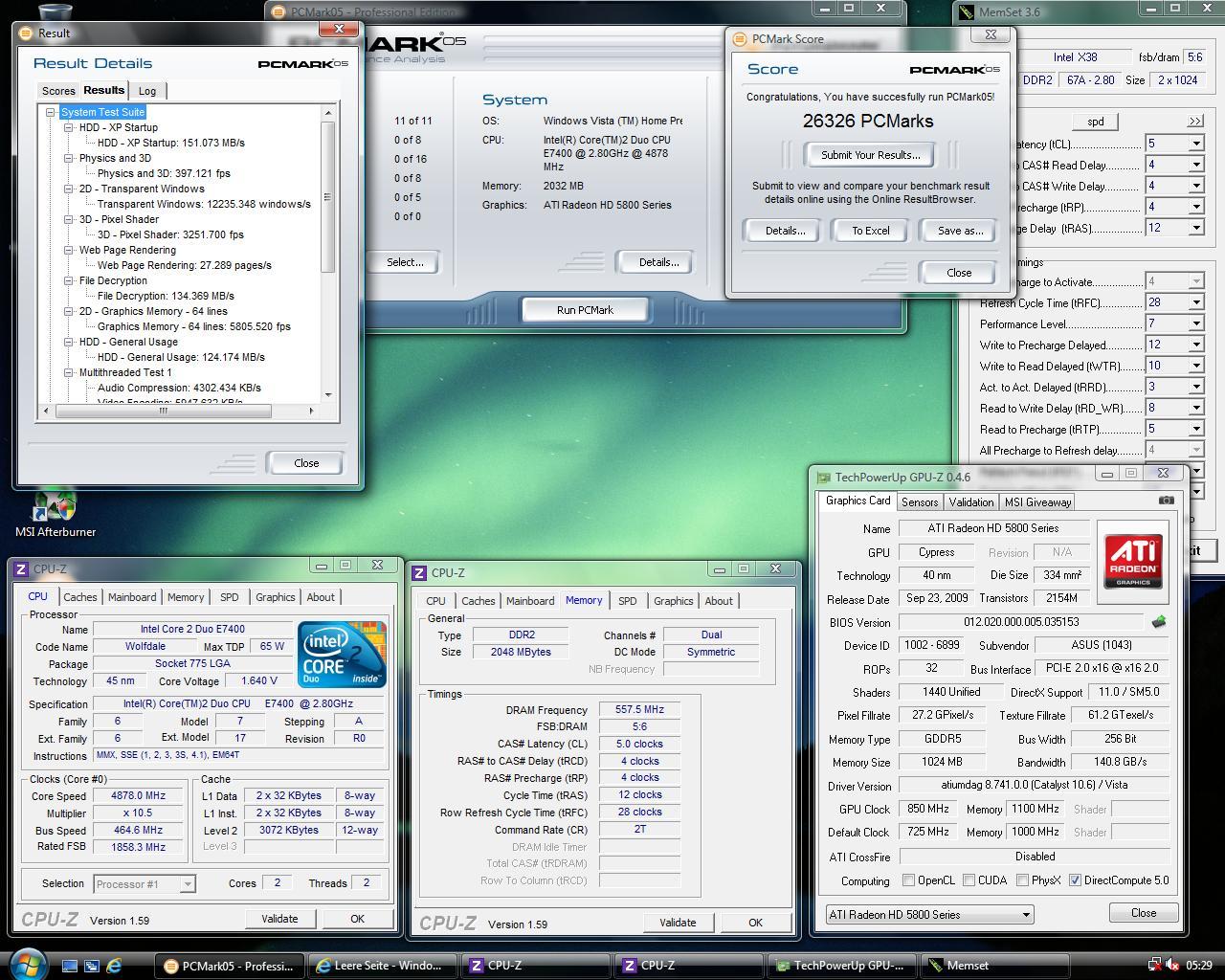Click the Result tree scroll down arrow
Viewport: 1225px width, 980px height.
tap(327, 394)
